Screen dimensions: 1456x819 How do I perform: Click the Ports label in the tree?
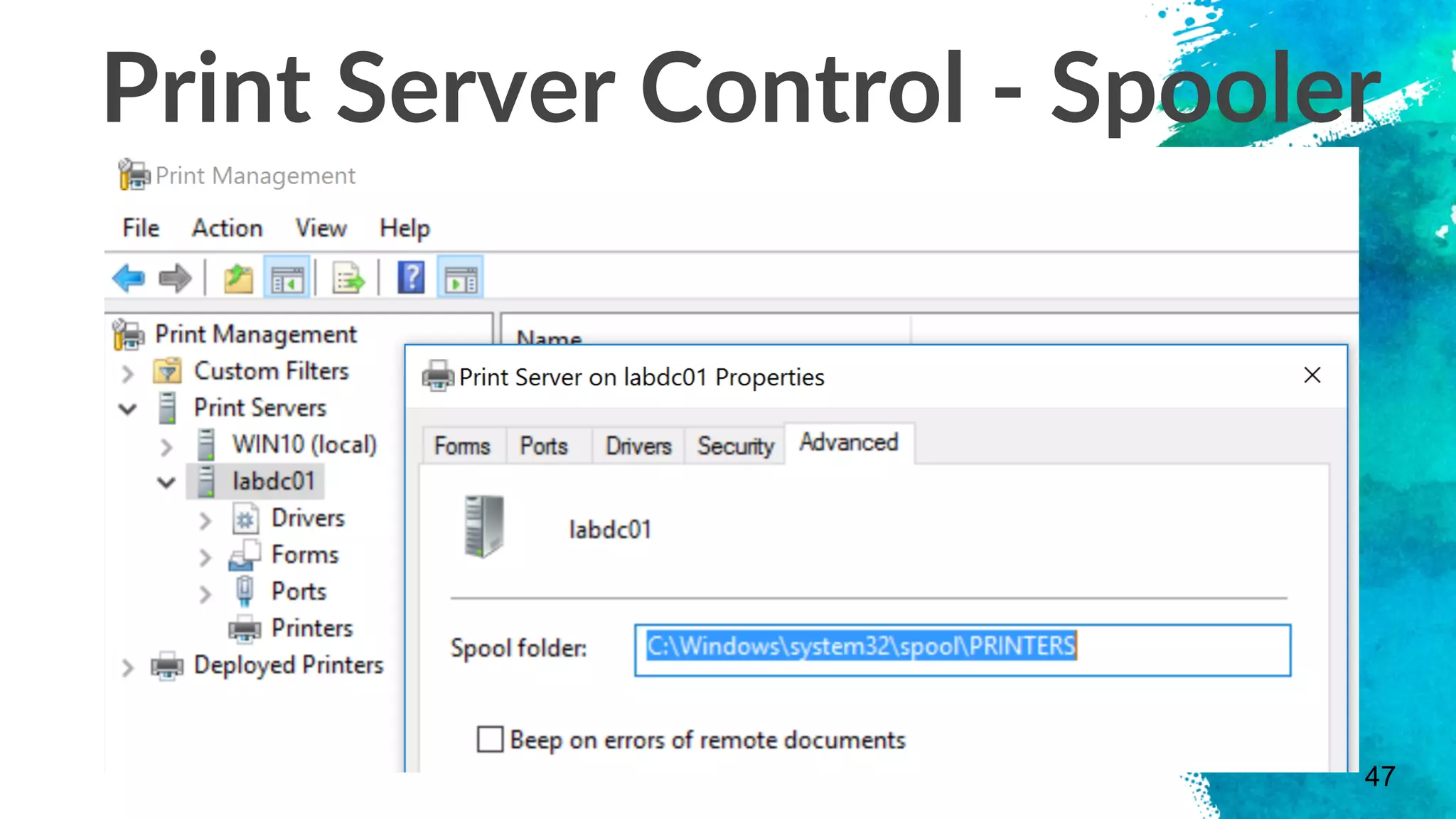point(299,591)
